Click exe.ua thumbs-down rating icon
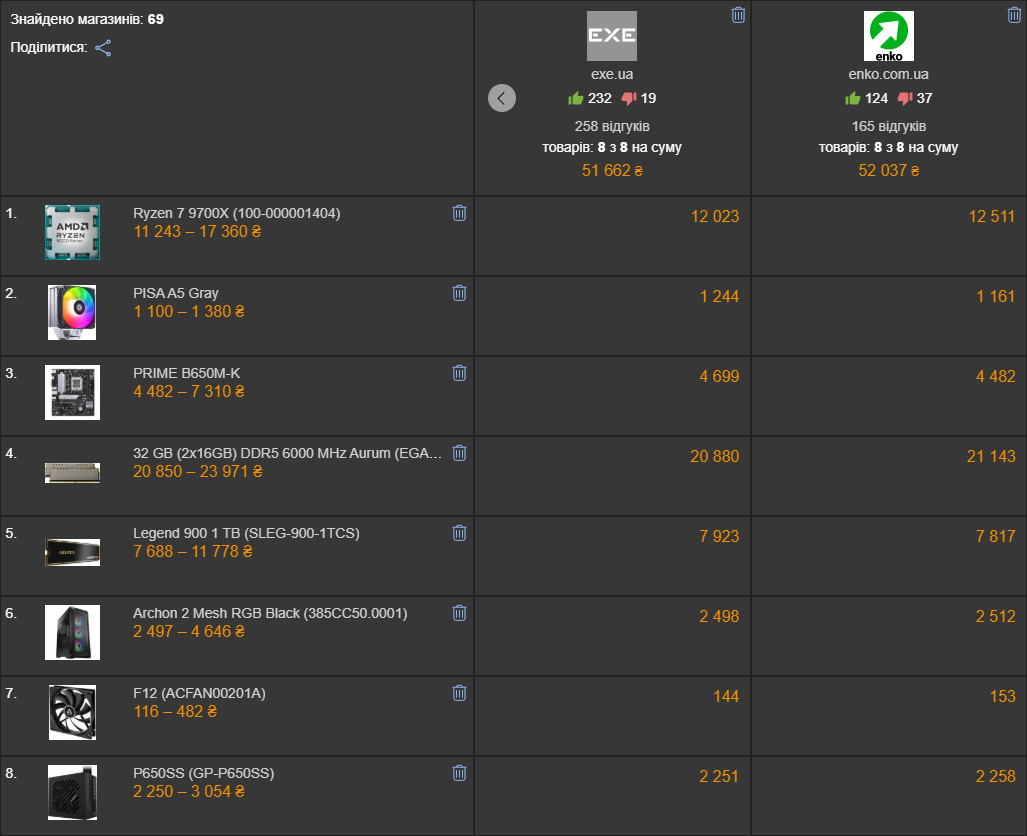 coord(629,98)
